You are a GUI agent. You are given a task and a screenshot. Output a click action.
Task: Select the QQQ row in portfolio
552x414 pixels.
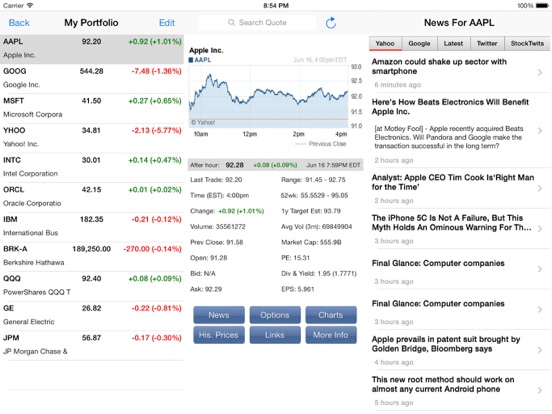click(x=92, y=285)
